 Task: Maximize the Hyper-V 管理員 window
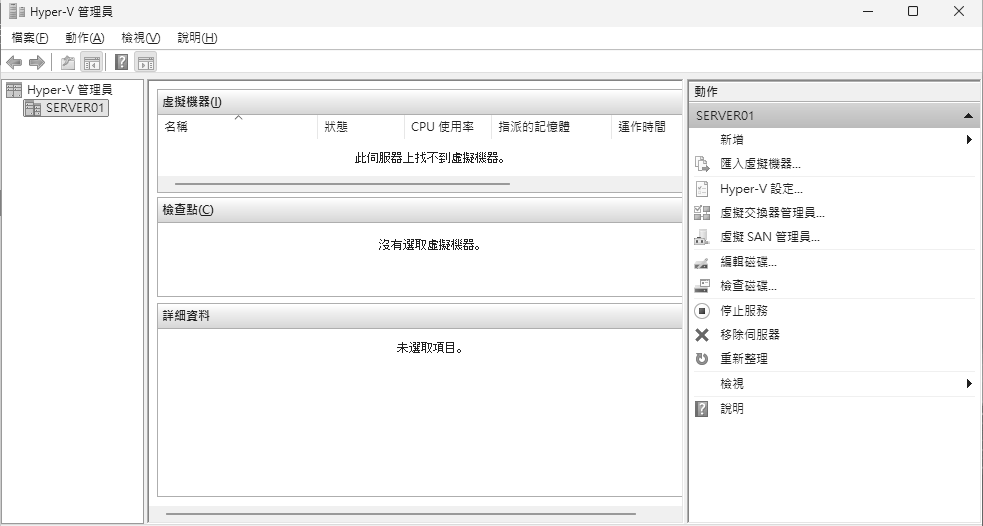[x=913, y=11]
